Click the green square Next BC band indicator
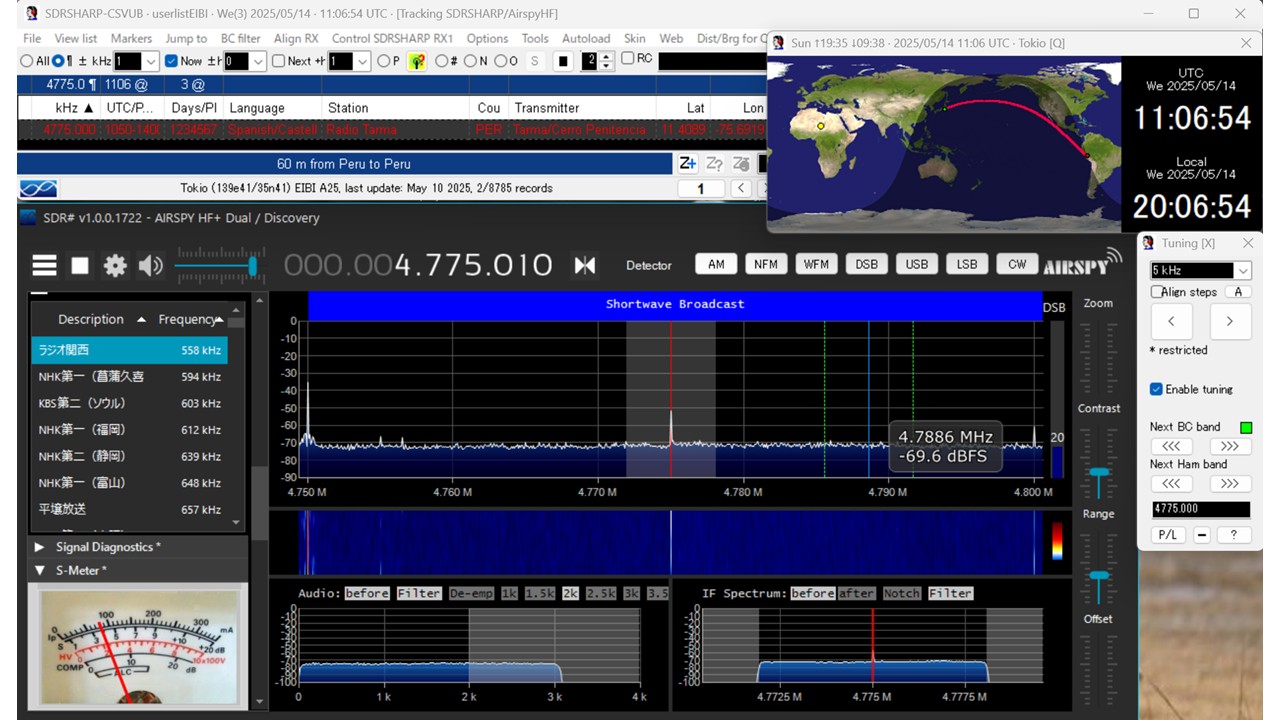 tap(1246, 427)
